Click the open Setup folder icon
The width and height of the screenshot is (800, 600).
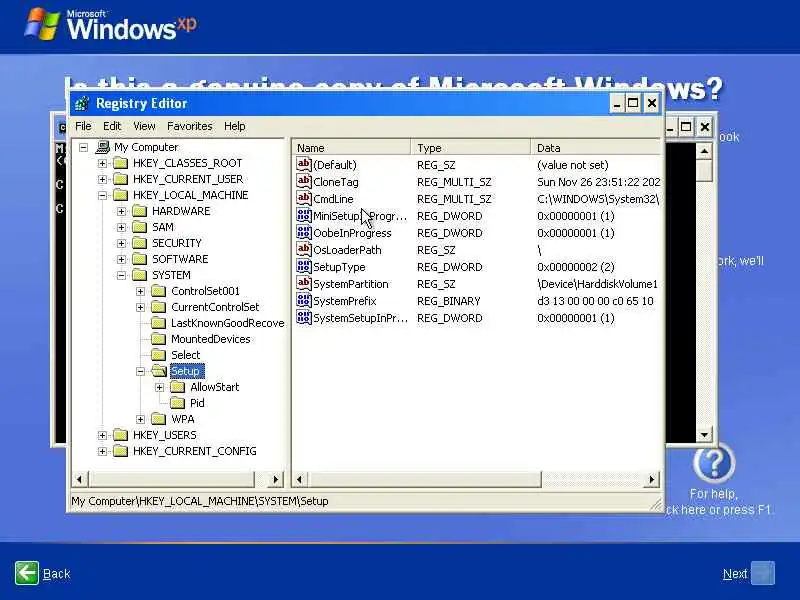pos(159,371)
